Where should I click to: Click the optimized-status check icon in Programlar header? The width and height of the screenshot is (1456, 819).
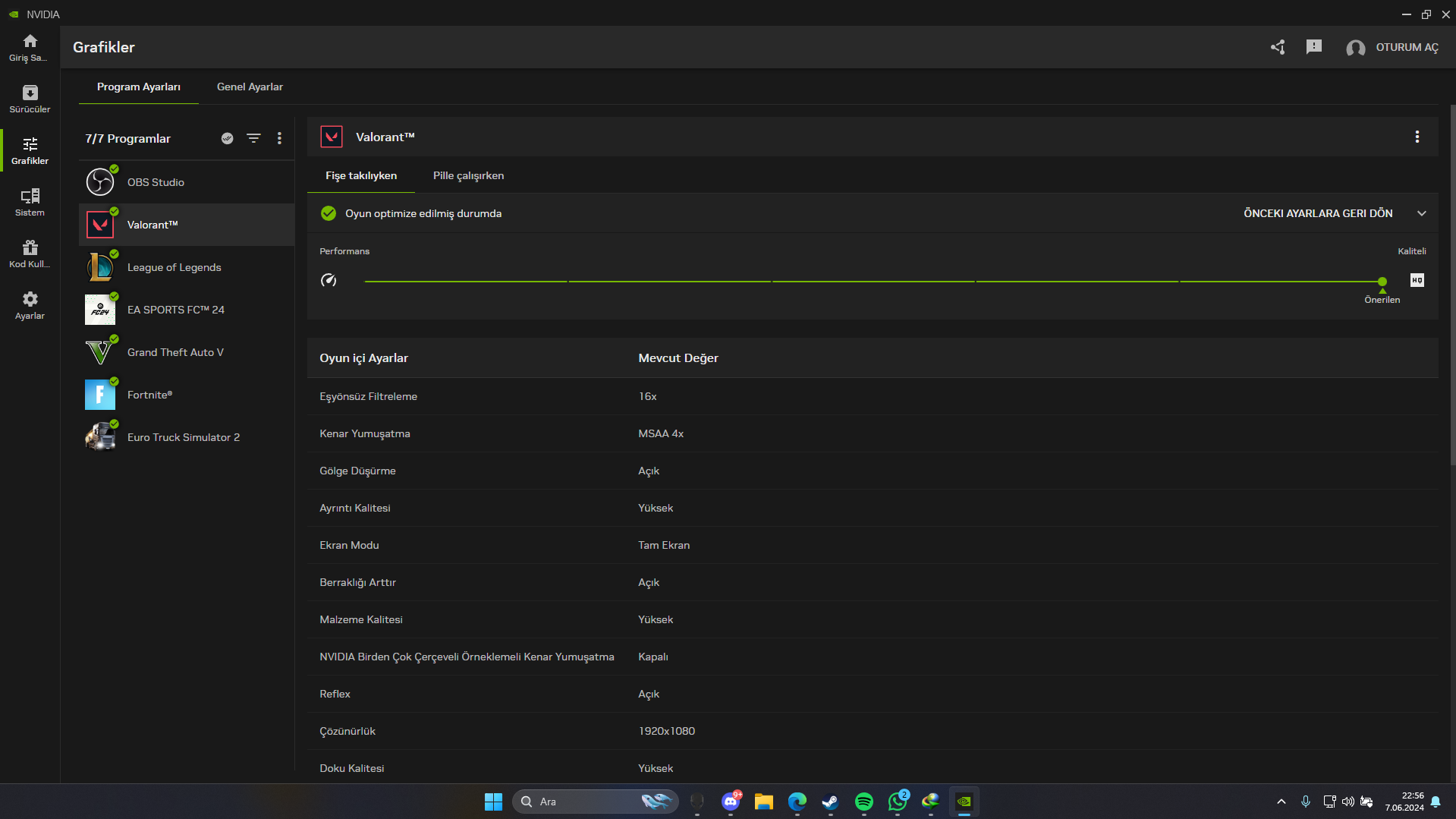[x=227, y=138]
